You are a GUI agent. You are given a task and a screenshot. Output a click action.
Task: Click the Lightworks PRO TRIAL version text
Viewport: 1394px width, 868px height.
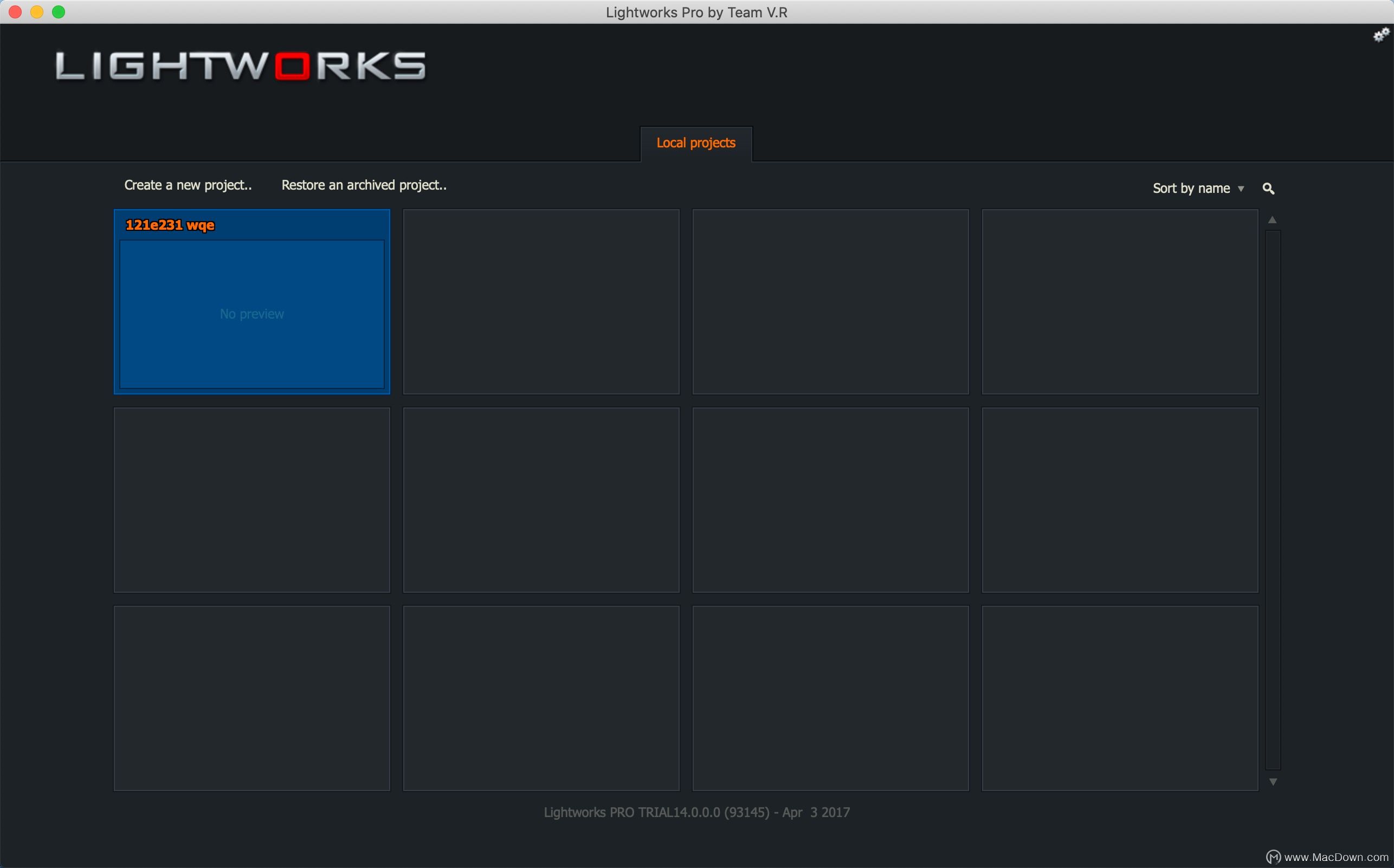pos(696,812)
